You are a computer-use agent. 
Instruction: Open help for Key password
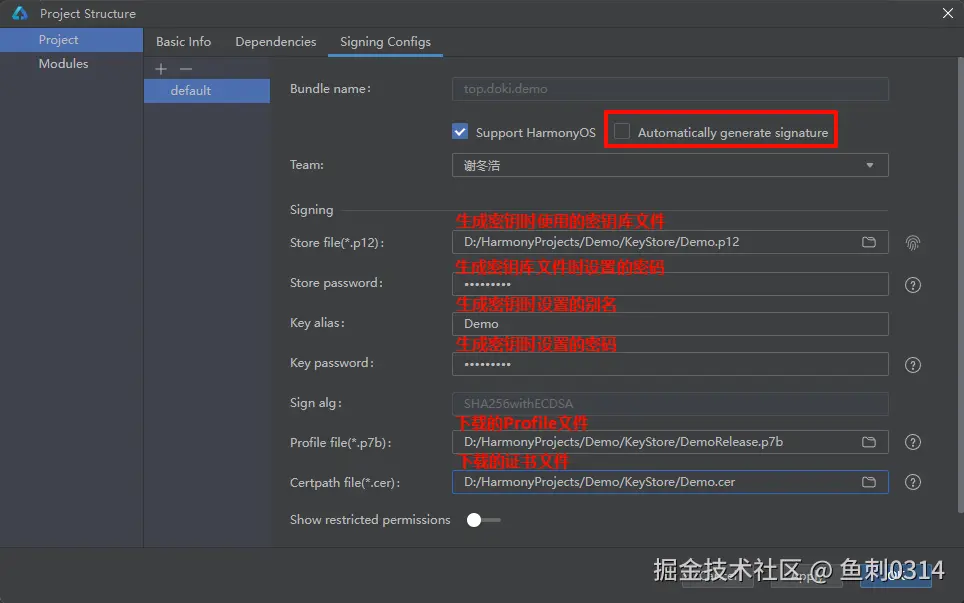[x=913, y=365]
